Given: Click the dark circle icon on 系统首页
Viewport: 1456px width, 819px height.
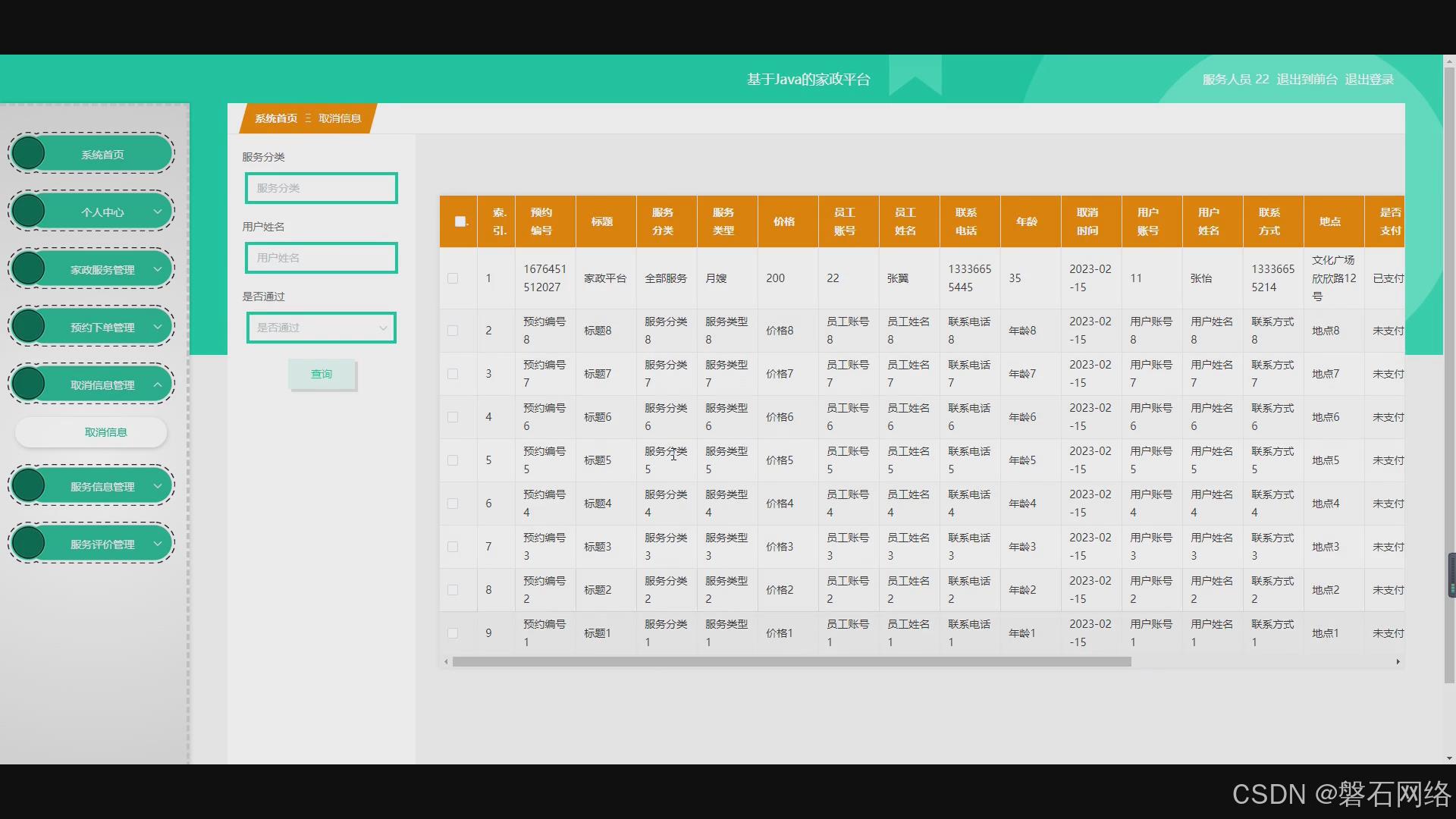Looking at the screenshot, I should [x=29, y=153].
